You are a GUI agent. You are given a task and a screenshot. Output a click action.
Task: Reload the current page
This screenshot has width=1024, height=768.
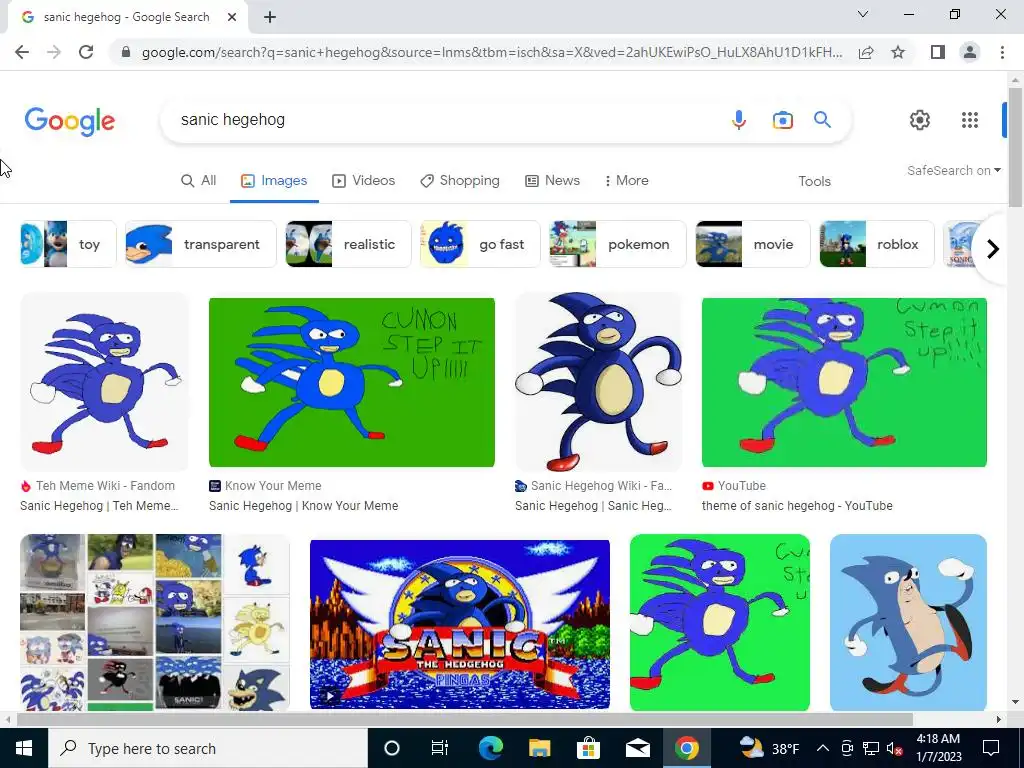pos(86,52)
